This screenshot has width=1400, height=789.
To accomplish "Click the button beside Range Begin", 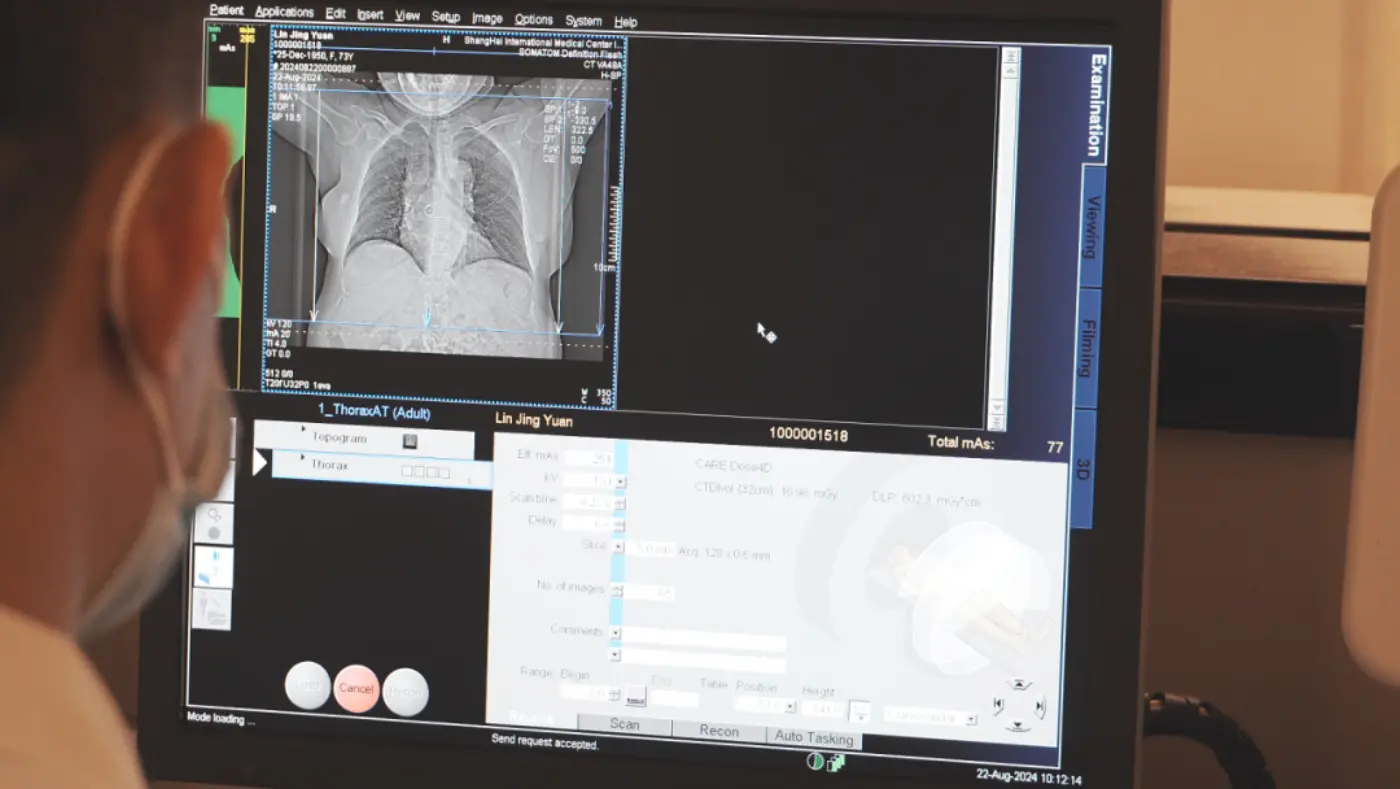I will [x=635, y=696].
